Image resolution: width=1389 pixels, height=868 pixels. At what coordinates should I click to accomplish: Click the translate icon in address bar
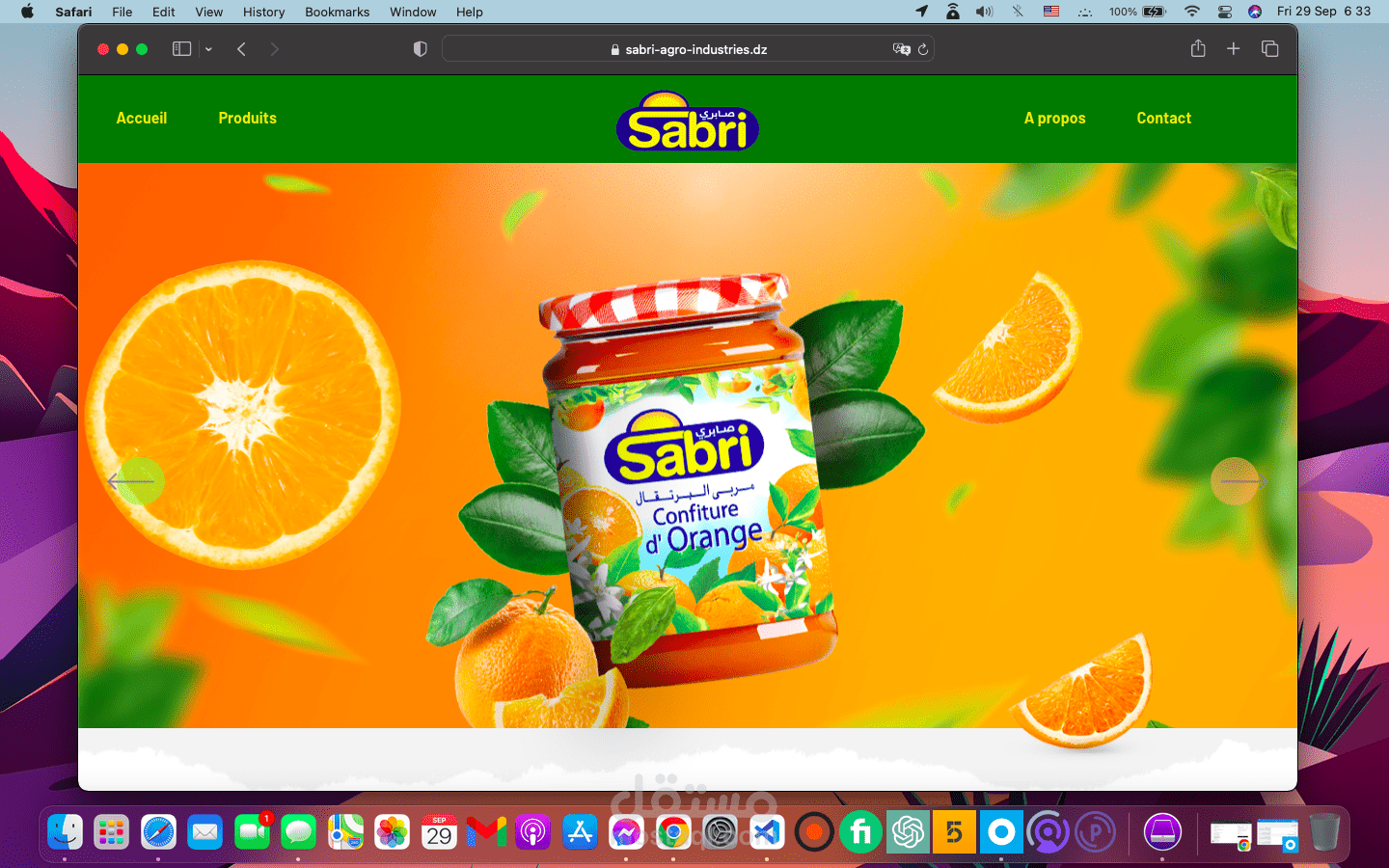(x=901, y=49)
